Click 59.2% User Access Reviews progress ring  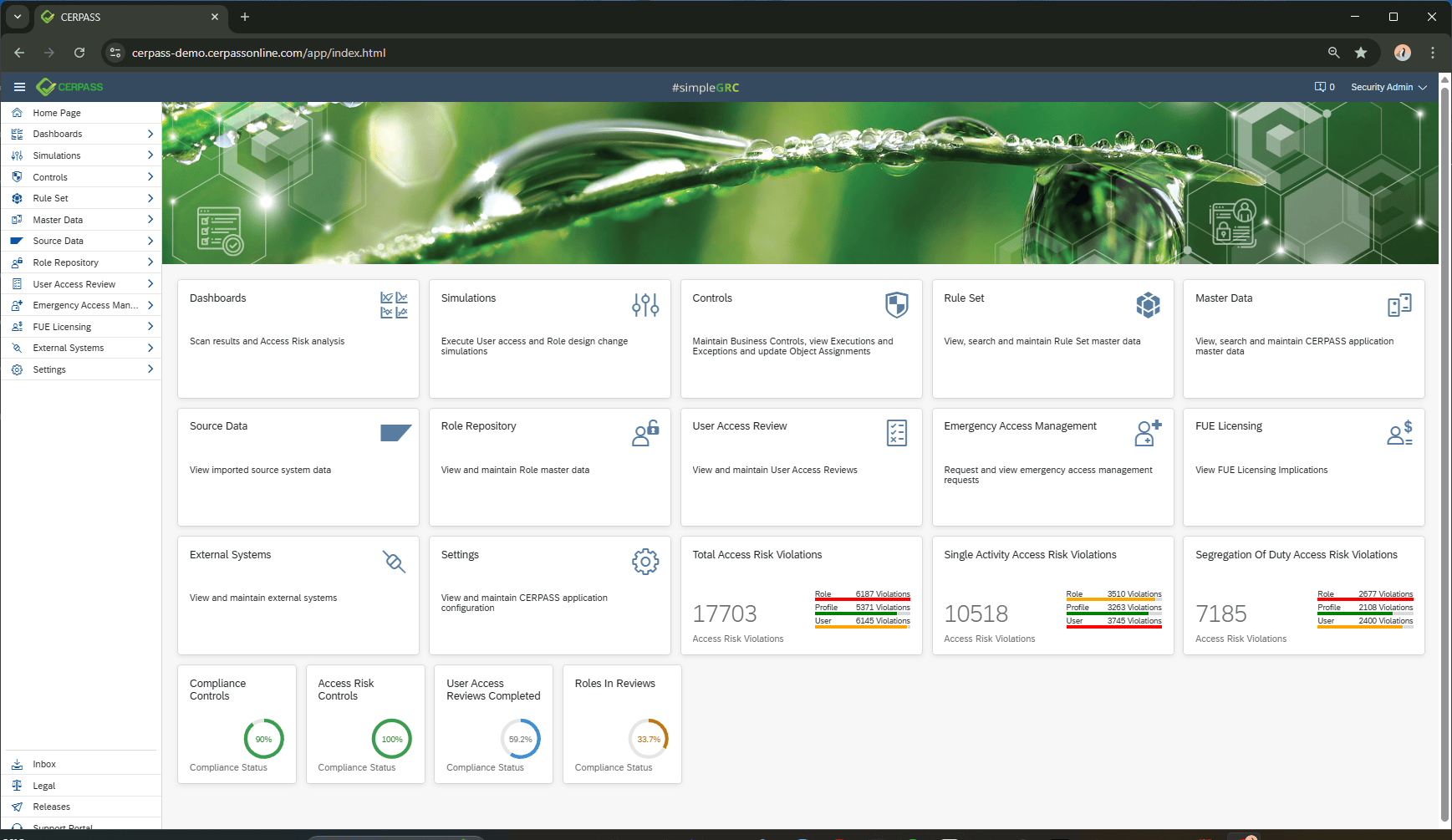(520, 739)
